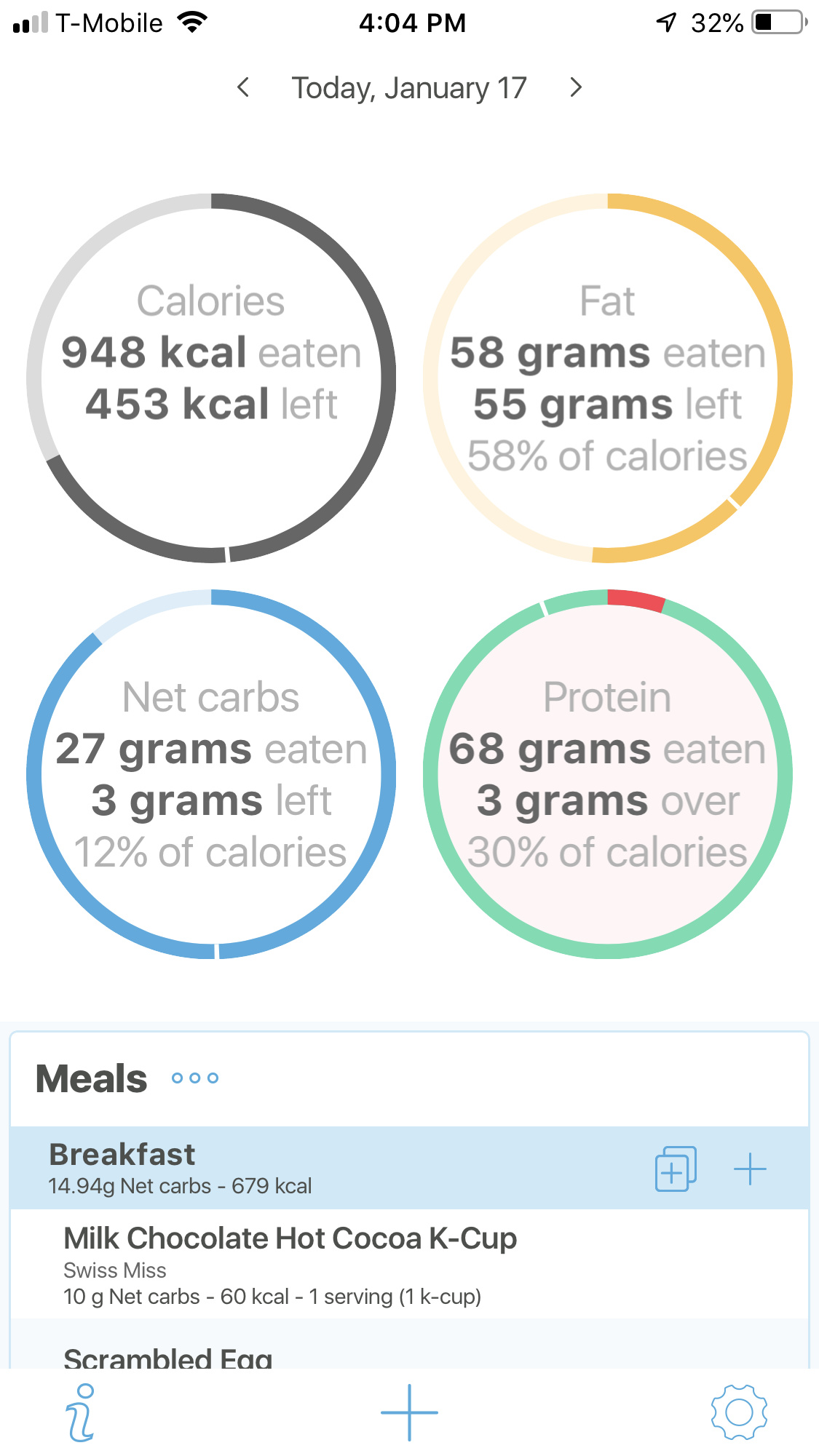Screen dimensions: 819x1456
Task: Add food to Breakfast with plus icon
Action: pyautogui.click(x=750, y=1169)
